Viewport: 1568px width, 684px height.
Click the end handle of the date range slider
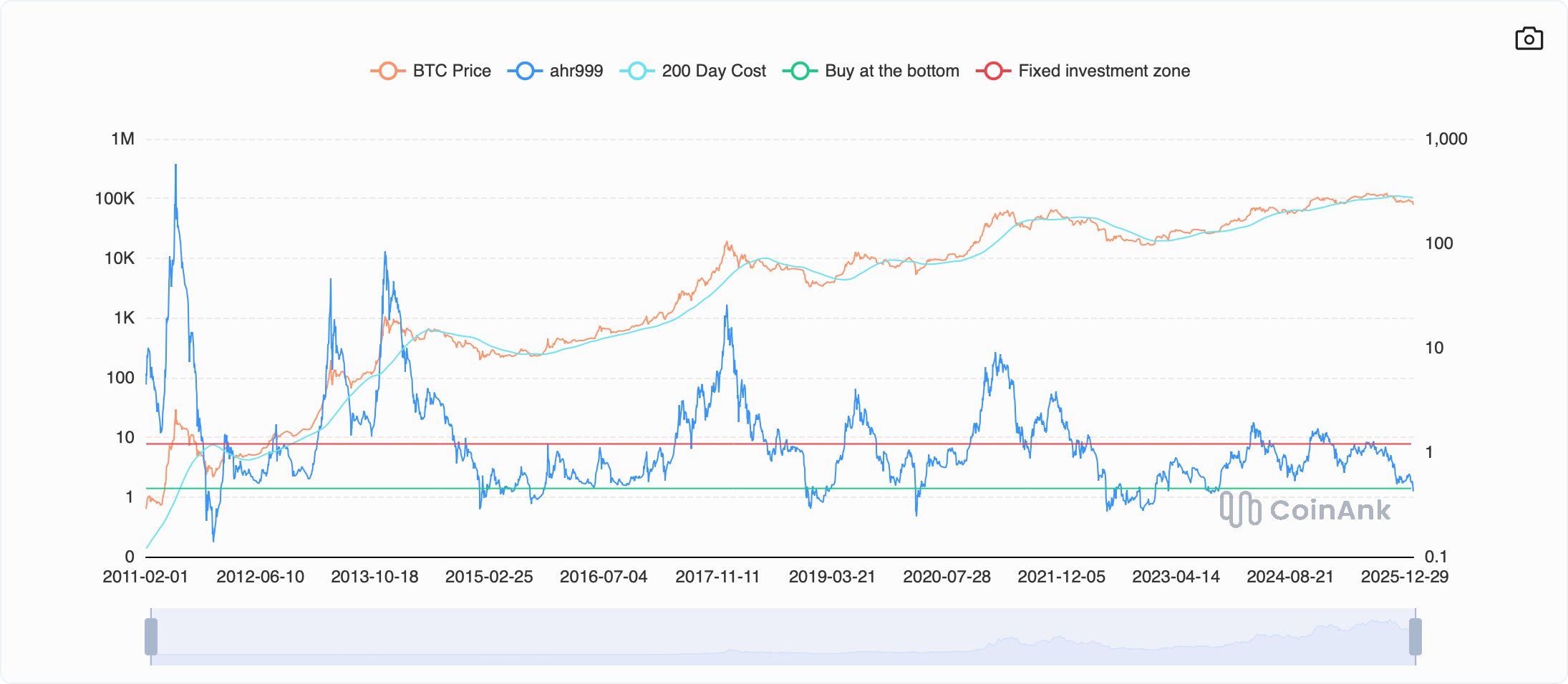(1415, 637)
